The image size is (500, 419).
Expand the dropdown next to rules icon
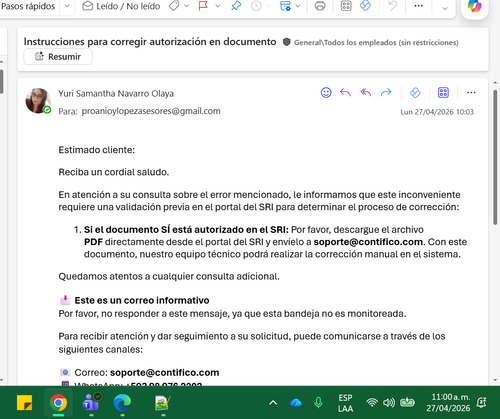coord(298,6)
